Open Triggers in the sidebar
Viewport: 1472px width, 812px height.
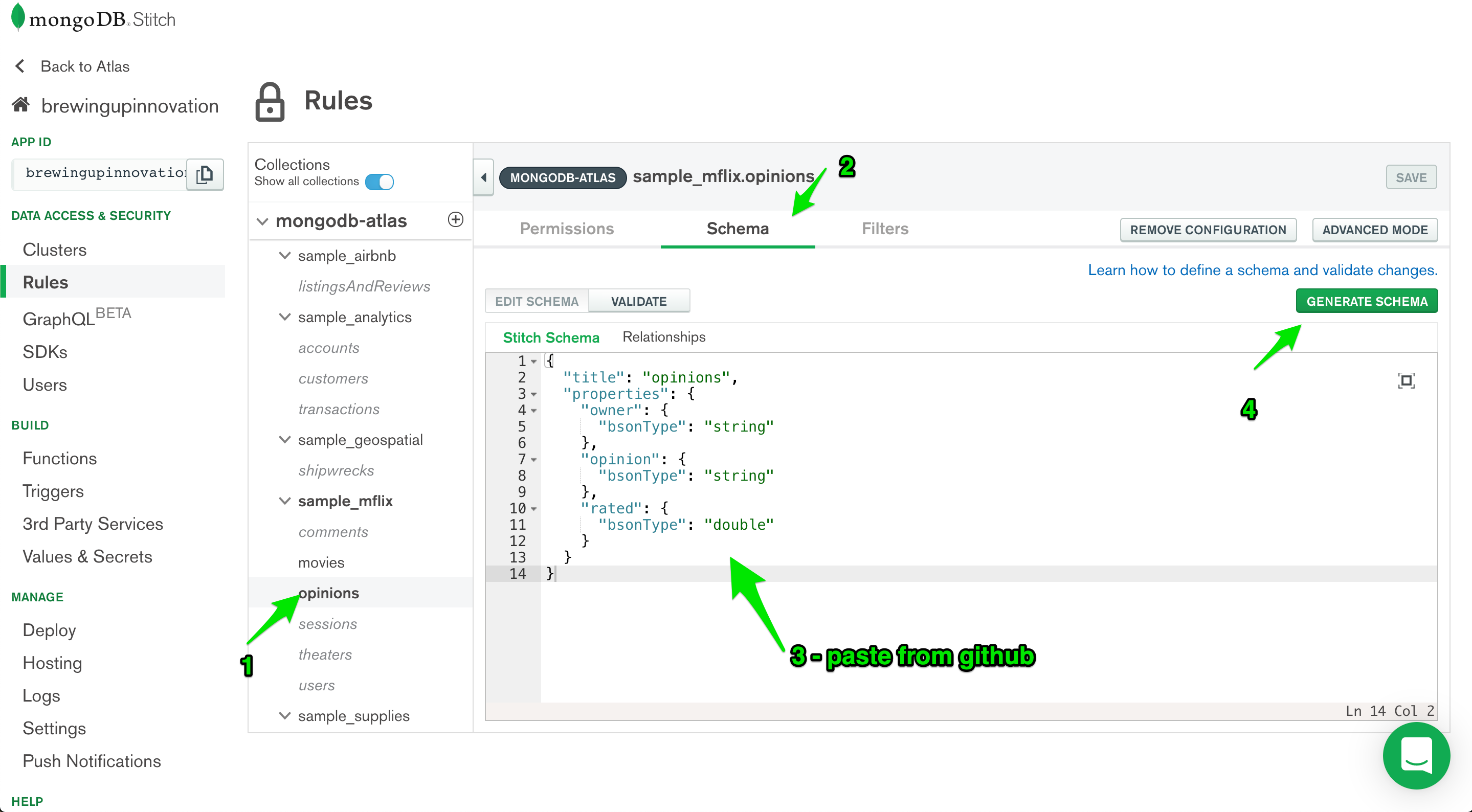pyautogui.click(x=53, y=491)
